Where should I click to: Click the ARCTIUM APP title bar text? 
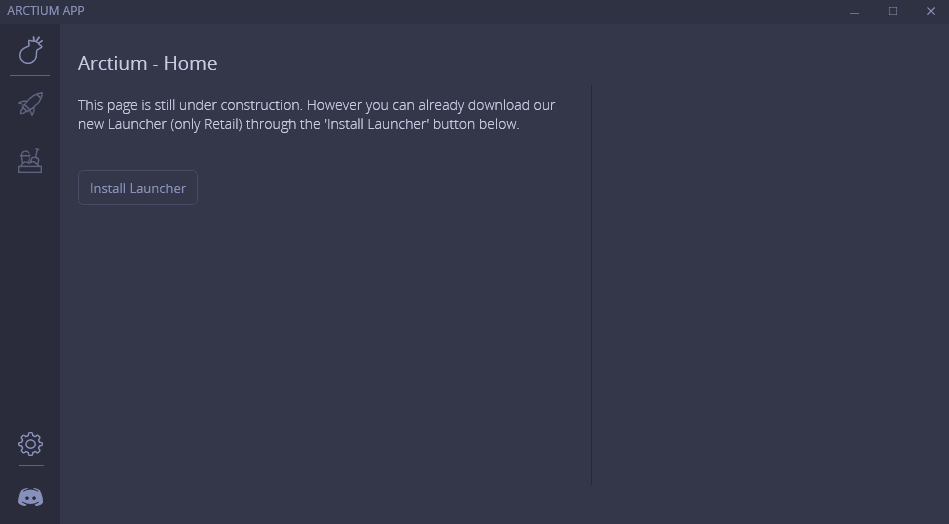46,11
